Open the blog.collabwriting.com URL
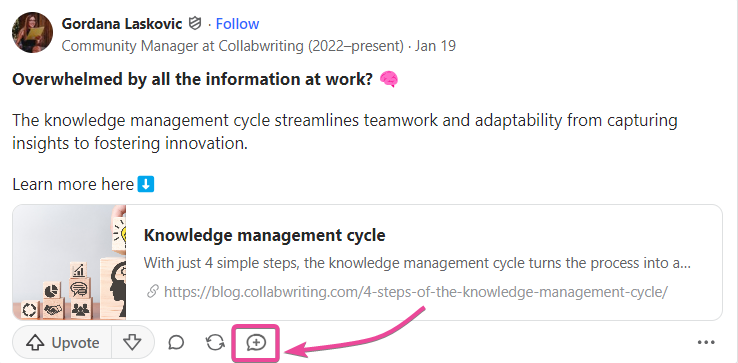The image size is (738, 363). (416, 292)
